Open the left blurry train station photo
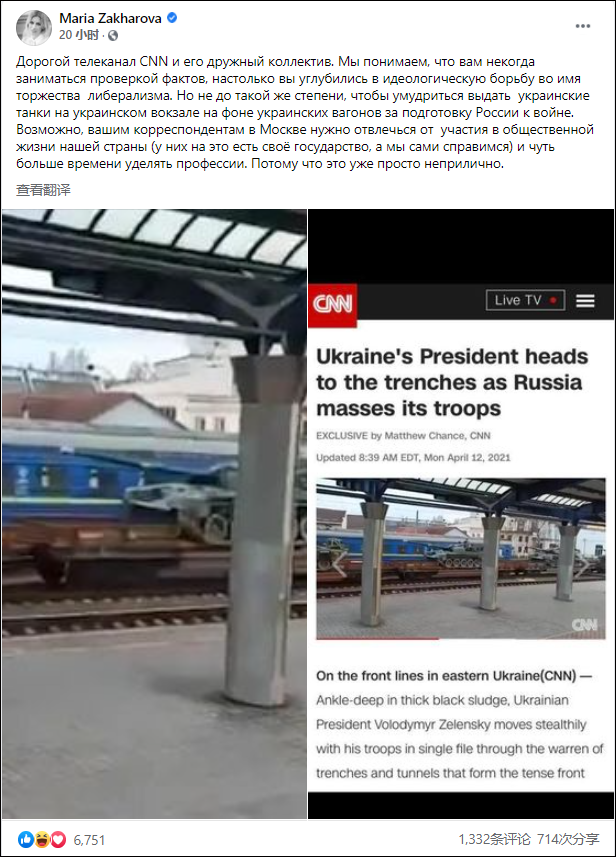This screenshot has height=857, width=616. tap(154, 514)
